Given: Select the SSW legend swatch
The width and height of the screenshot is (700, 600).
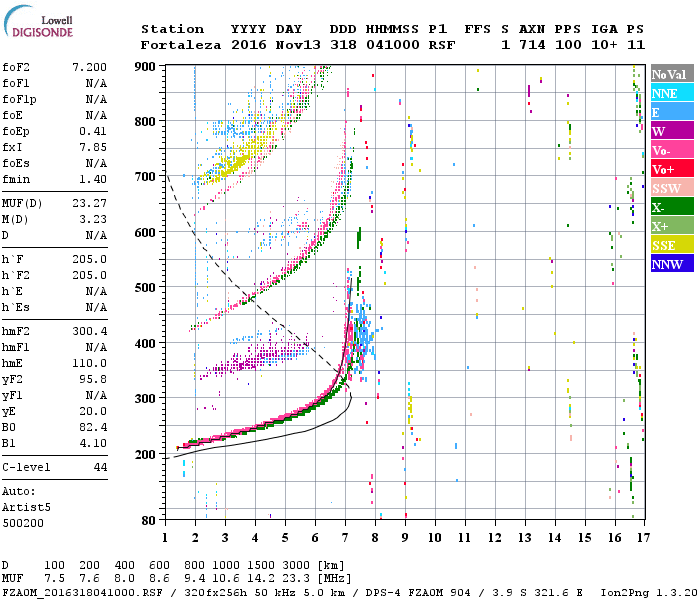Looking at the screenshot, I should (x=672, y=188).
